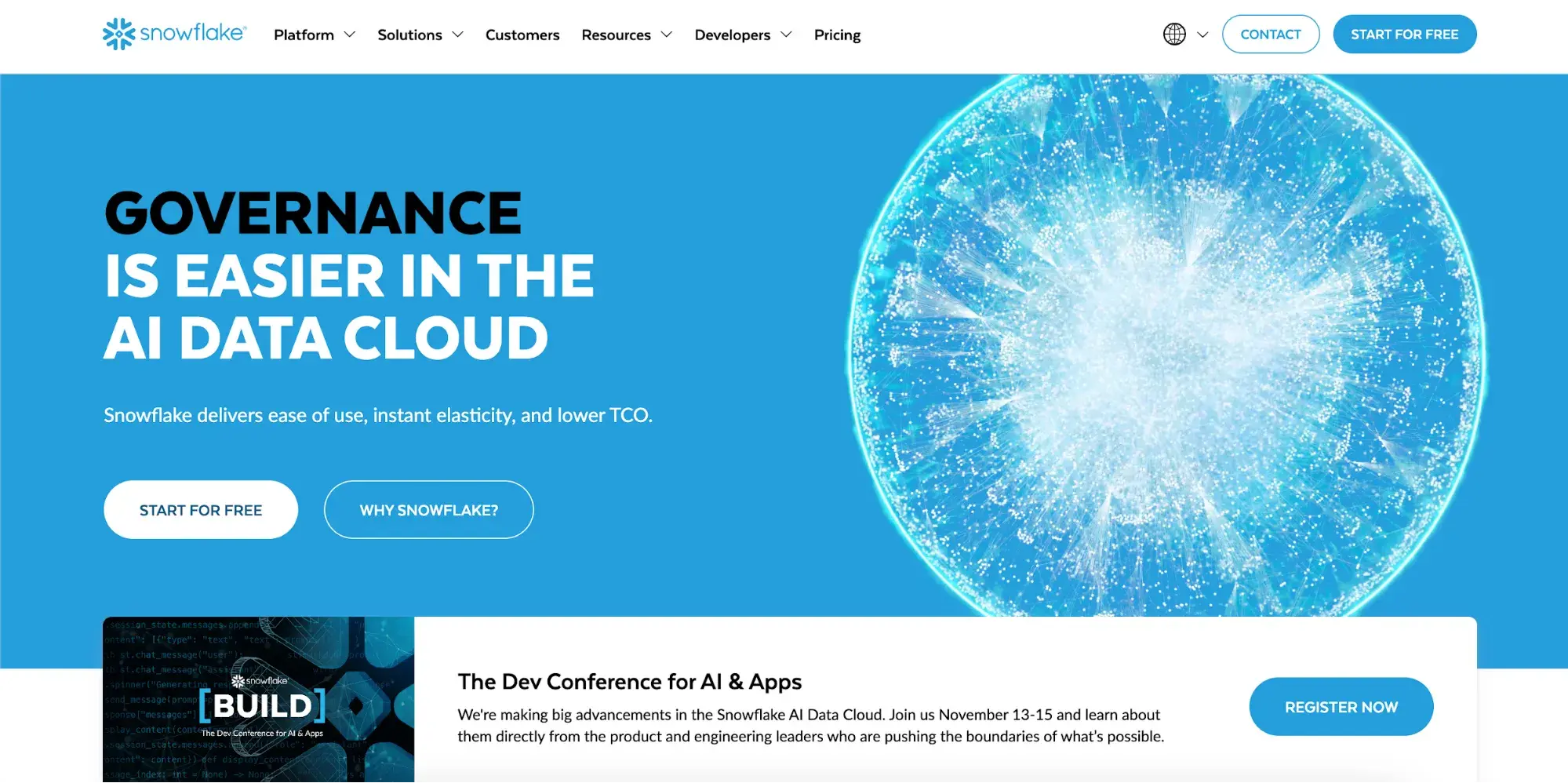
Task: Open the Platform menu label
Action: point(304,35)
